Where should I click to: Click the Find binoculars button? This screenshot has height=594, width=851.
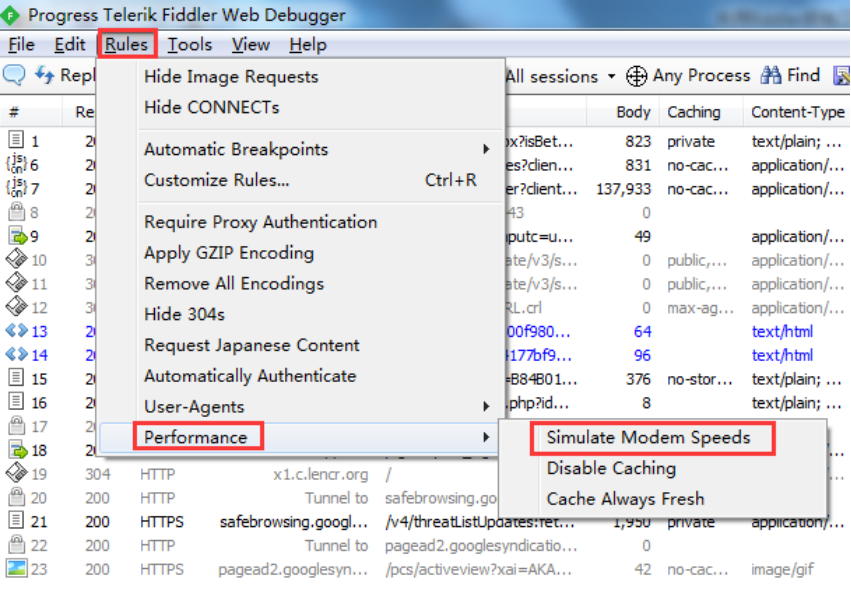pos(790,75)
